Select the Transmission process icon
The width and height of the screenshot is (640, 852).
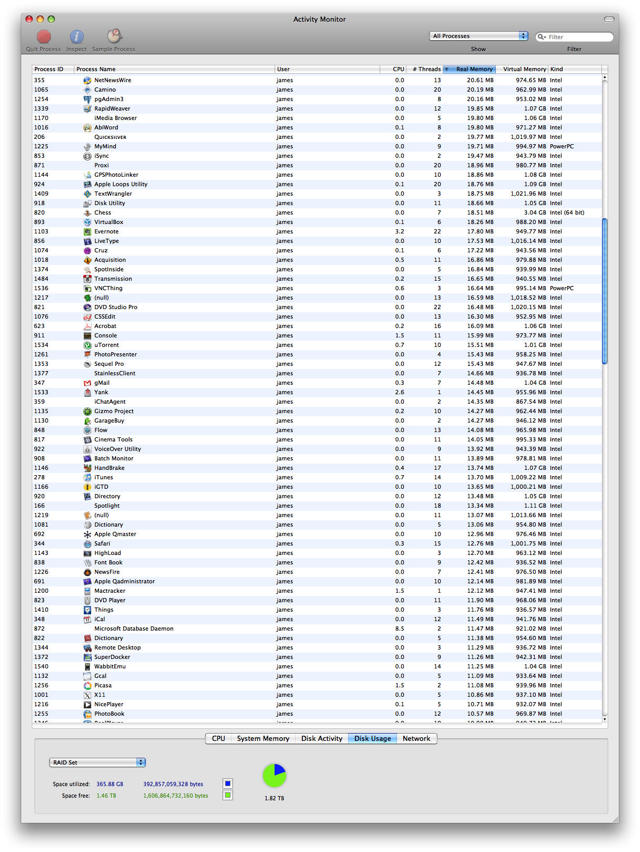(88, 279)
